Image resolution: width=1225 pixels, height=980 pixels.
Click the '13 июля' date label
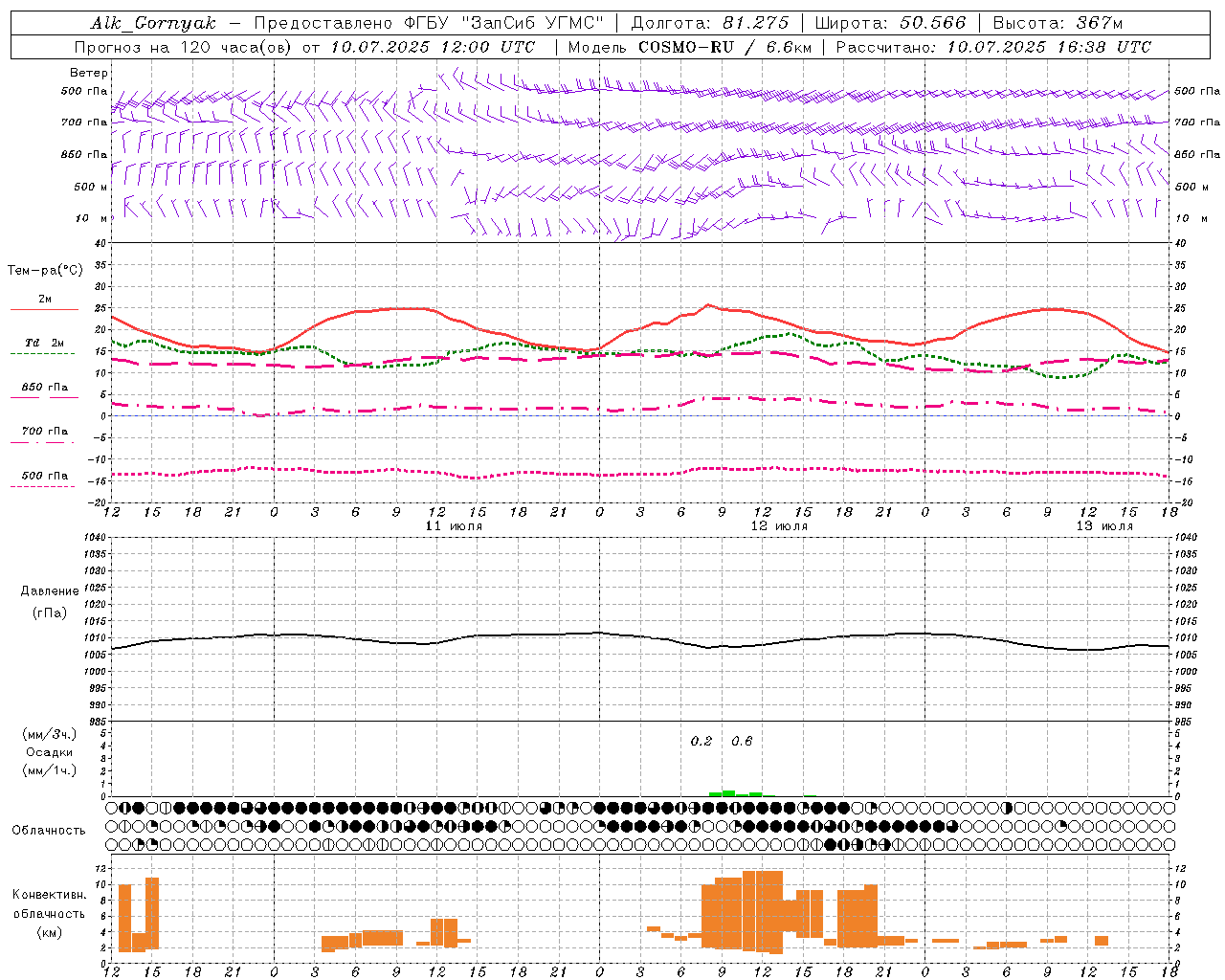click(x=1104, y=526)
